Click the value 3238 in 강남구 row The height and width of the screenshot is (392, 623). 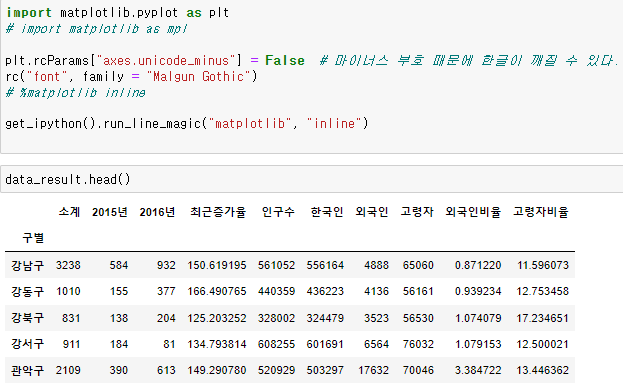68,265
